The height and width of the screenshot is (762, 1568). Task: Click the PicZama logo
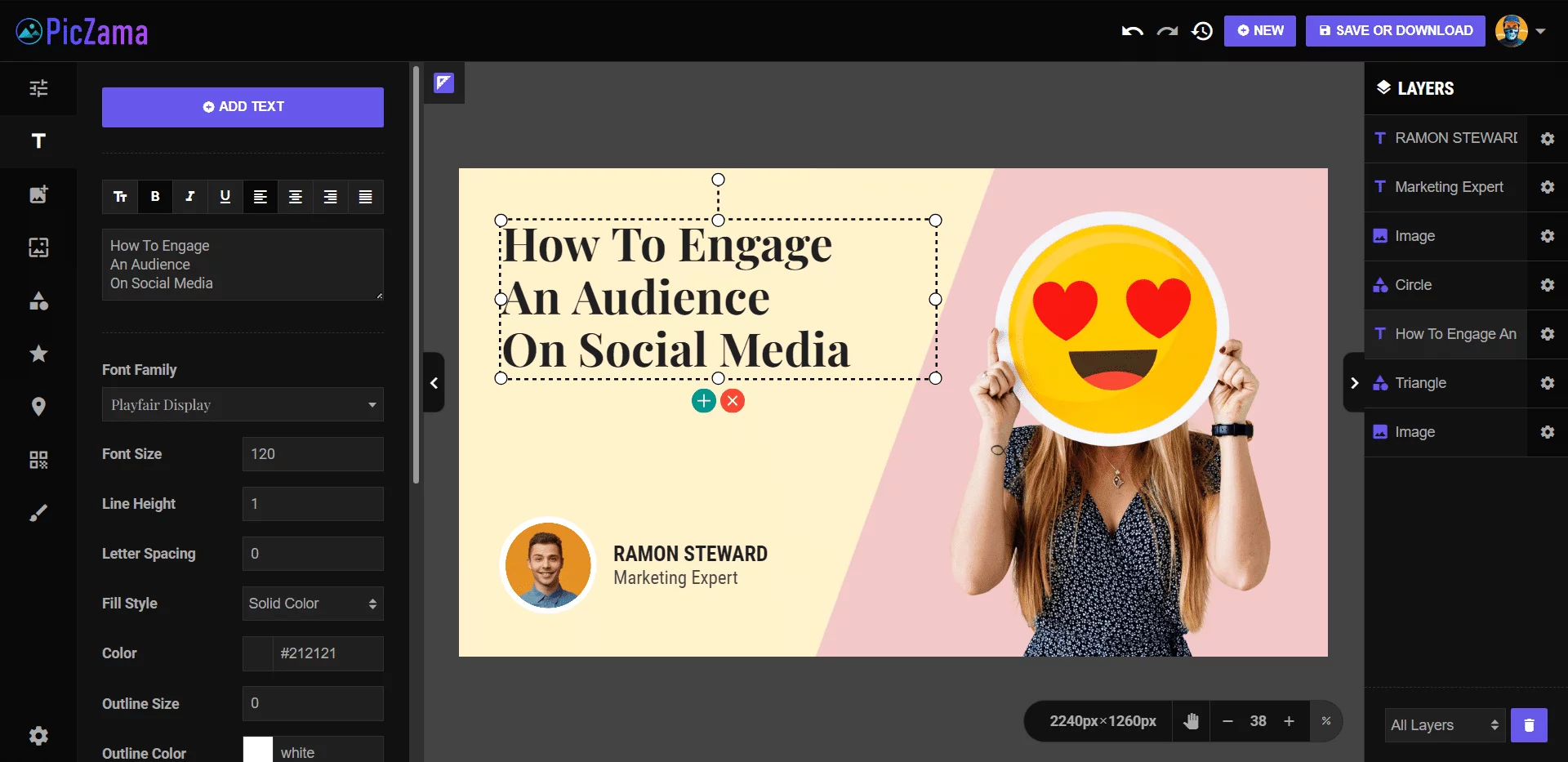(x=82, y=32)
